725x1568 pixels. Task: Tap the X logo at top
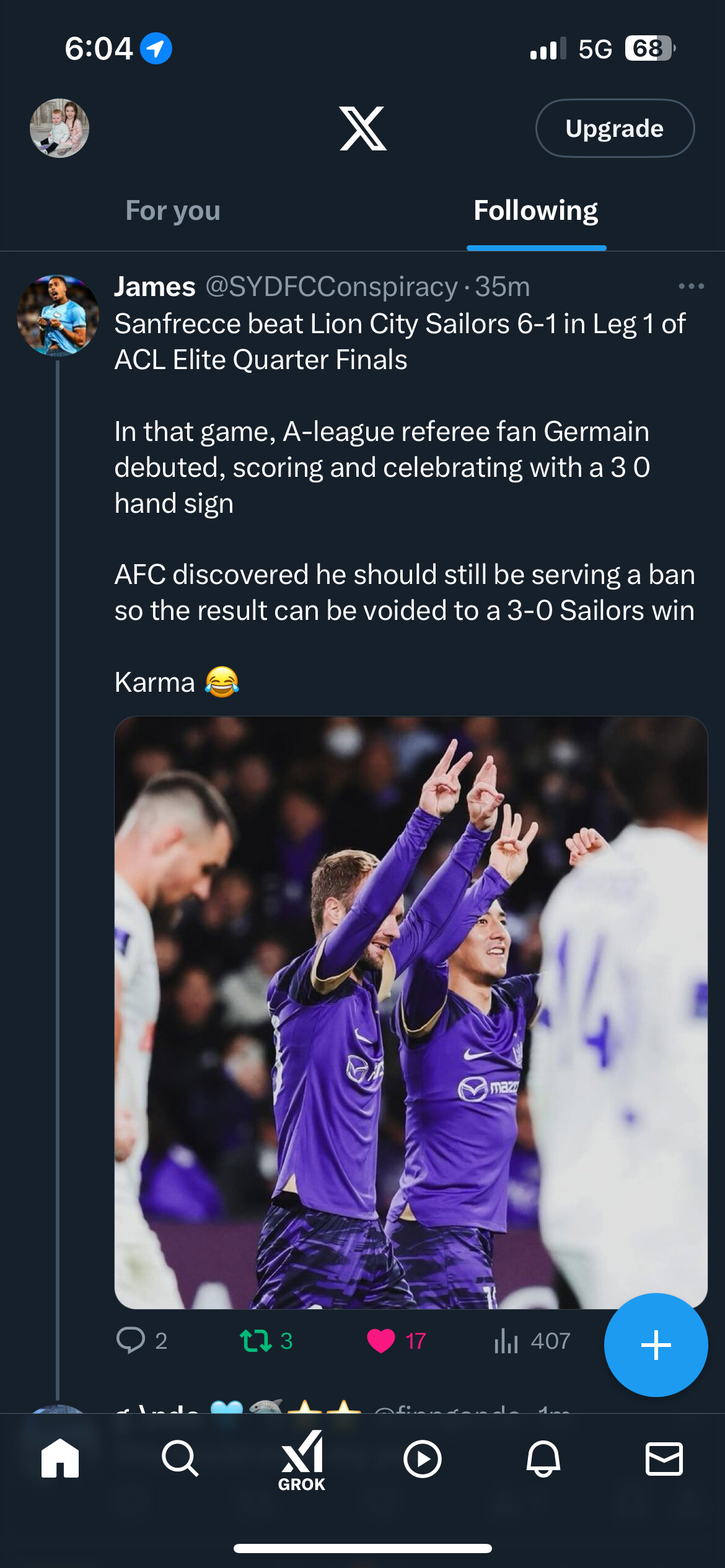(363, 128)
